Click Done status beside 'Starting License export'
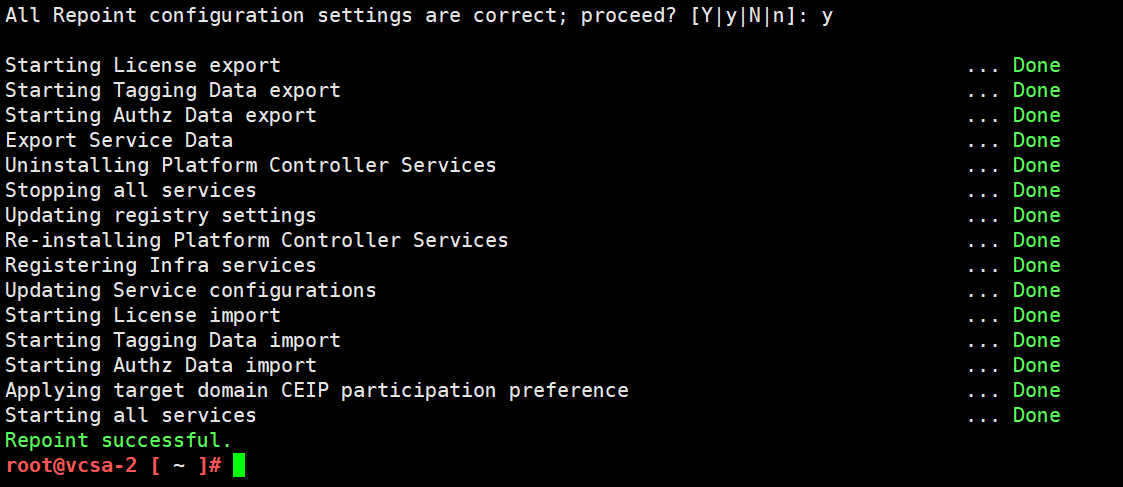Screen dimensions: 1123x487 click(x=1036, y=65)
